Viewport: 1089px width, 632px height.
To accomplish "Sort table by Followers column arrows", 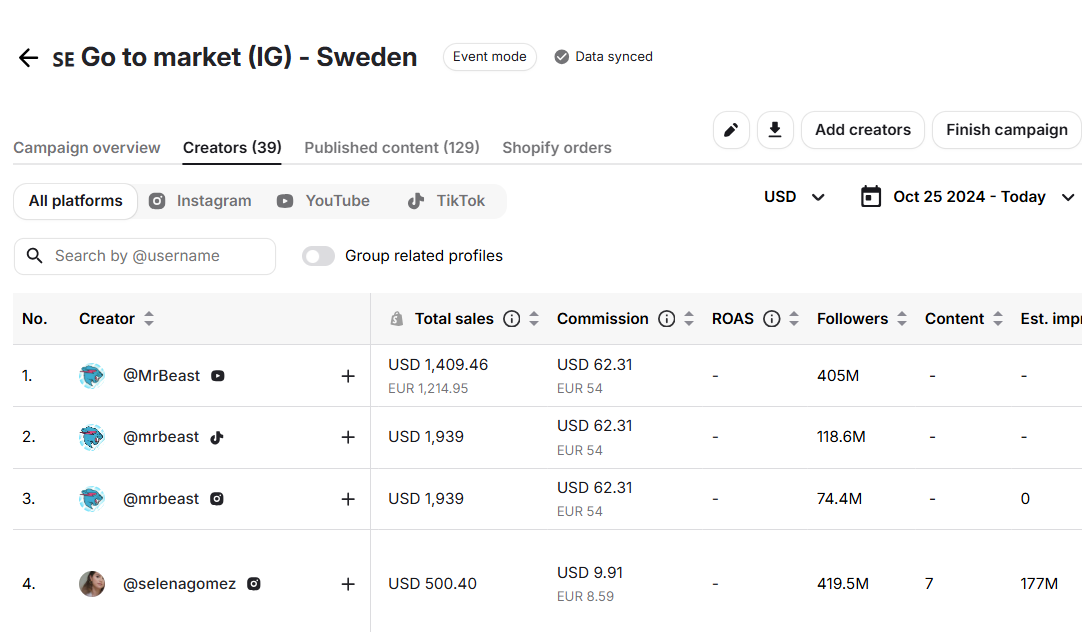I will pos(902,319).
